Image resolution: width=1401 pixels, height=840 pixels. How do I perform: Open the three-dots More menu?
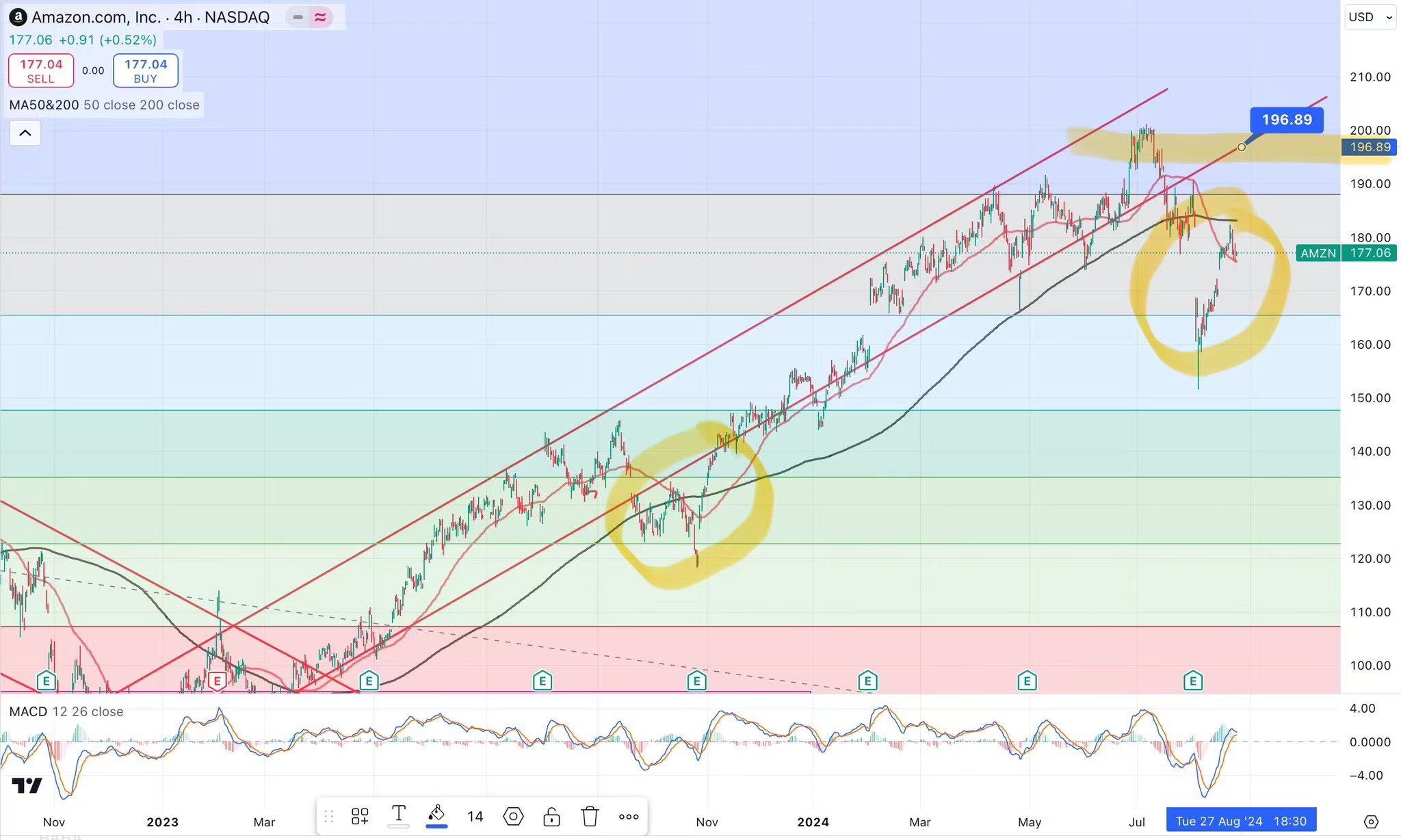[628, 816]
